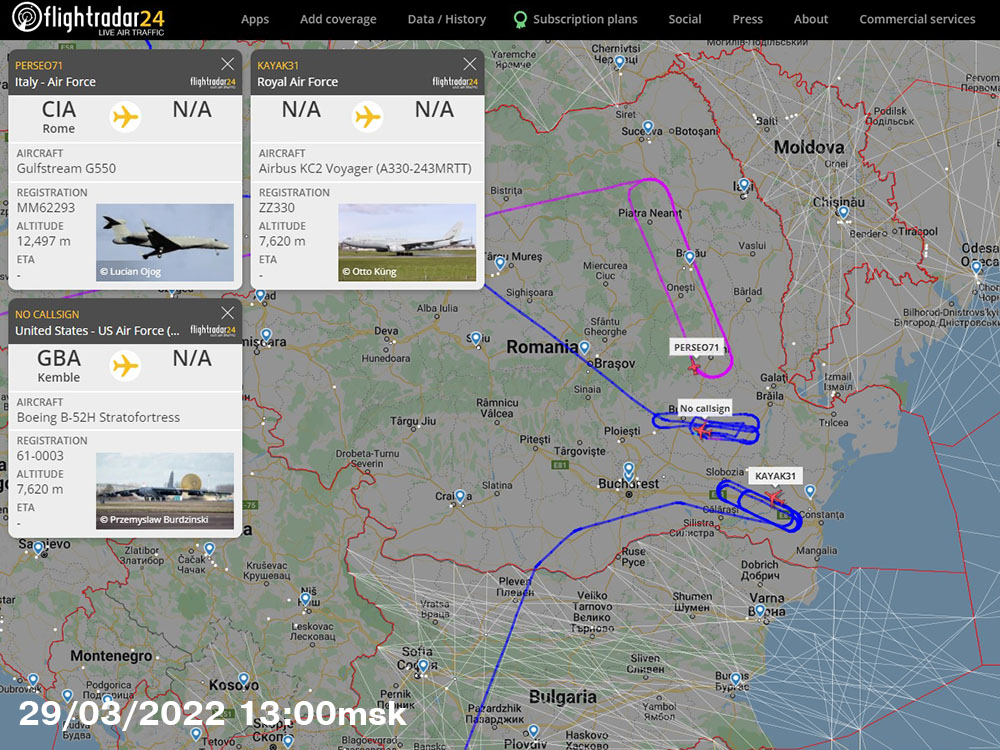Click the Sibiu airport pin

(475, 339)
